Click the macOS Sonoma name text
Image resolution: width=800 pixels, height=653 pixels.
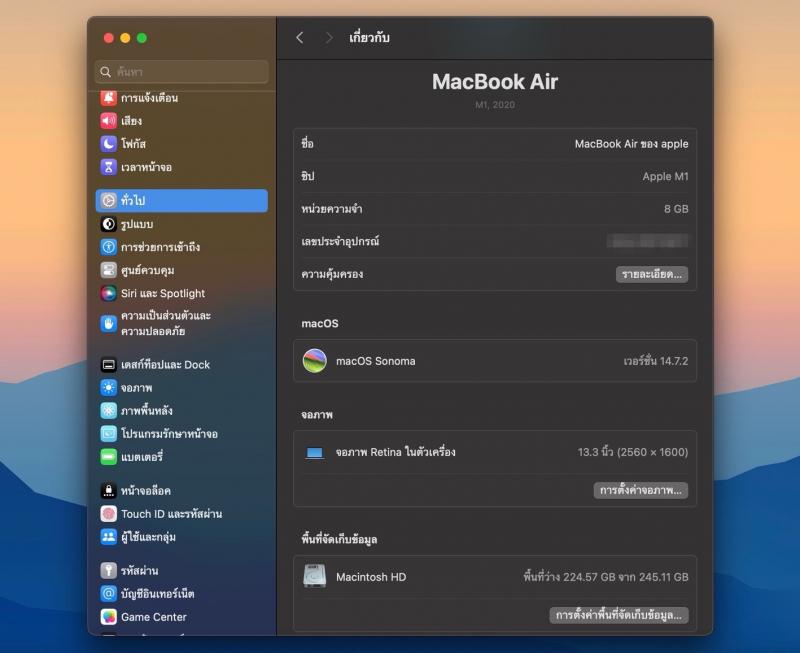376,361
